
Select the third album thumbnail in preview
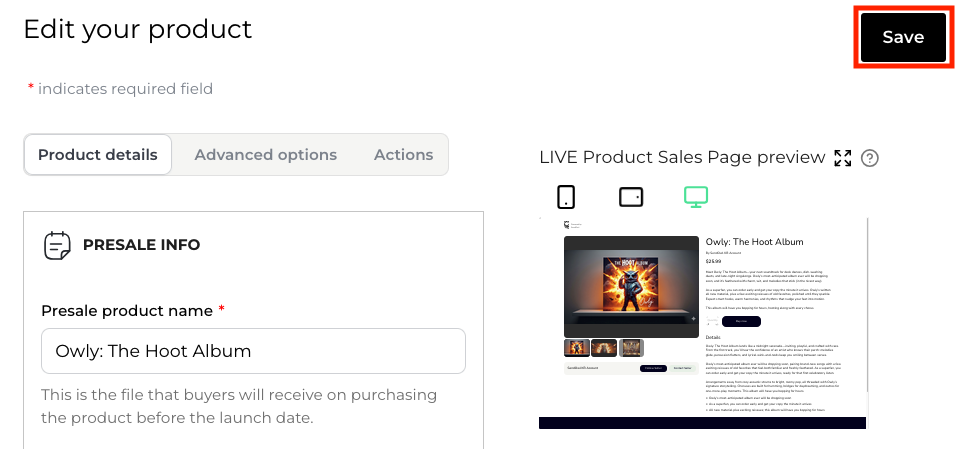631,348
